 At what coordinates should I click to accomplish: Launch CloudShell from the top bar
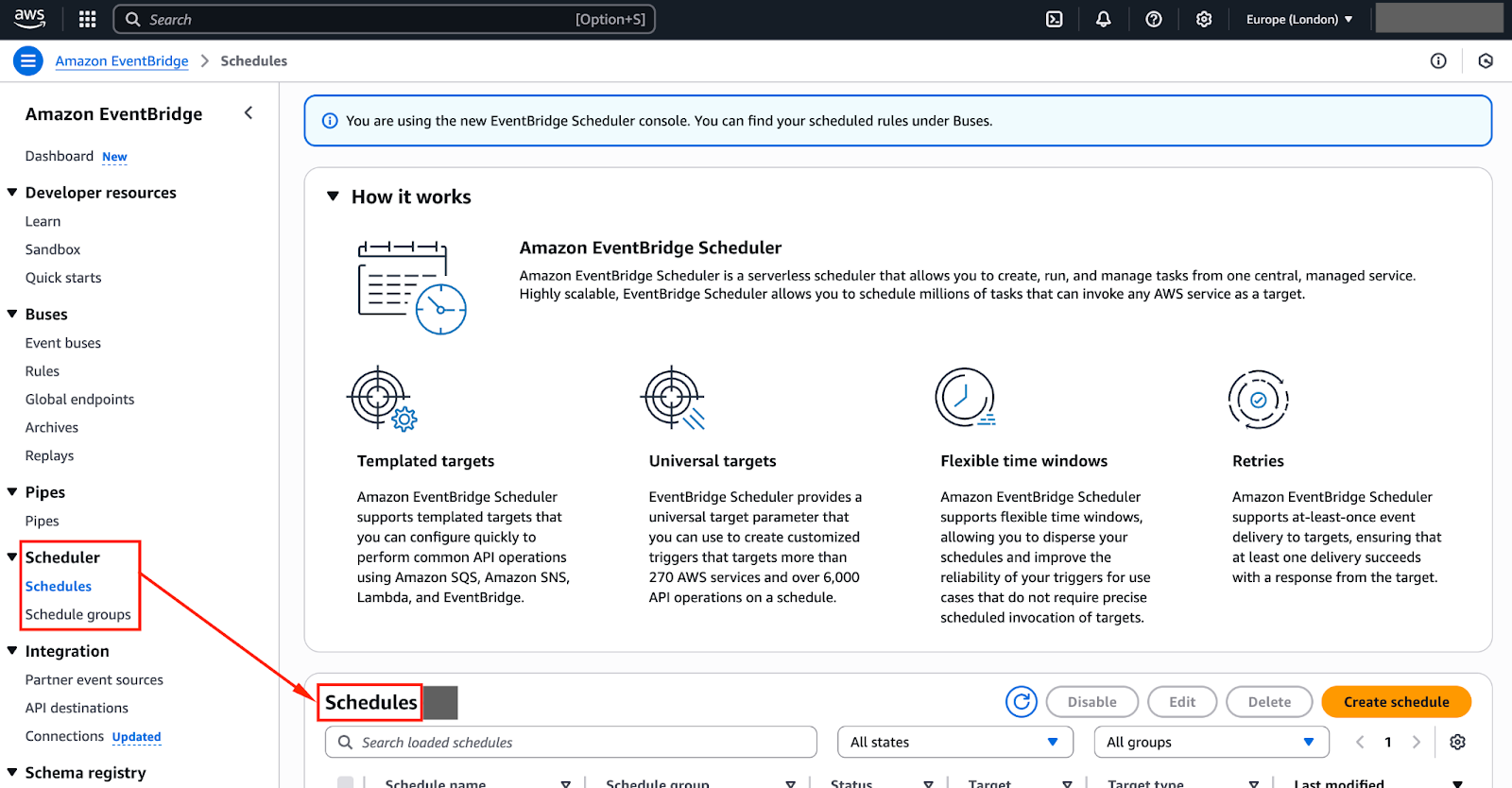[1054, 19]
